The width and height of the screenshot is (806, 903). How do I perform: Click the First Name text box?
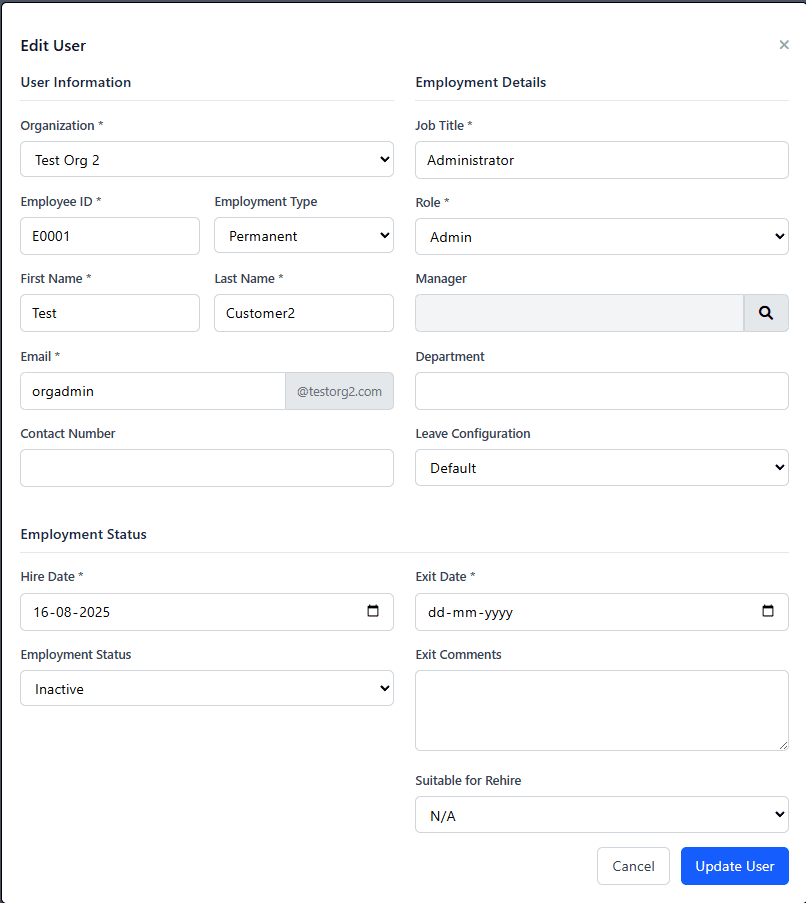coord(110,313)
